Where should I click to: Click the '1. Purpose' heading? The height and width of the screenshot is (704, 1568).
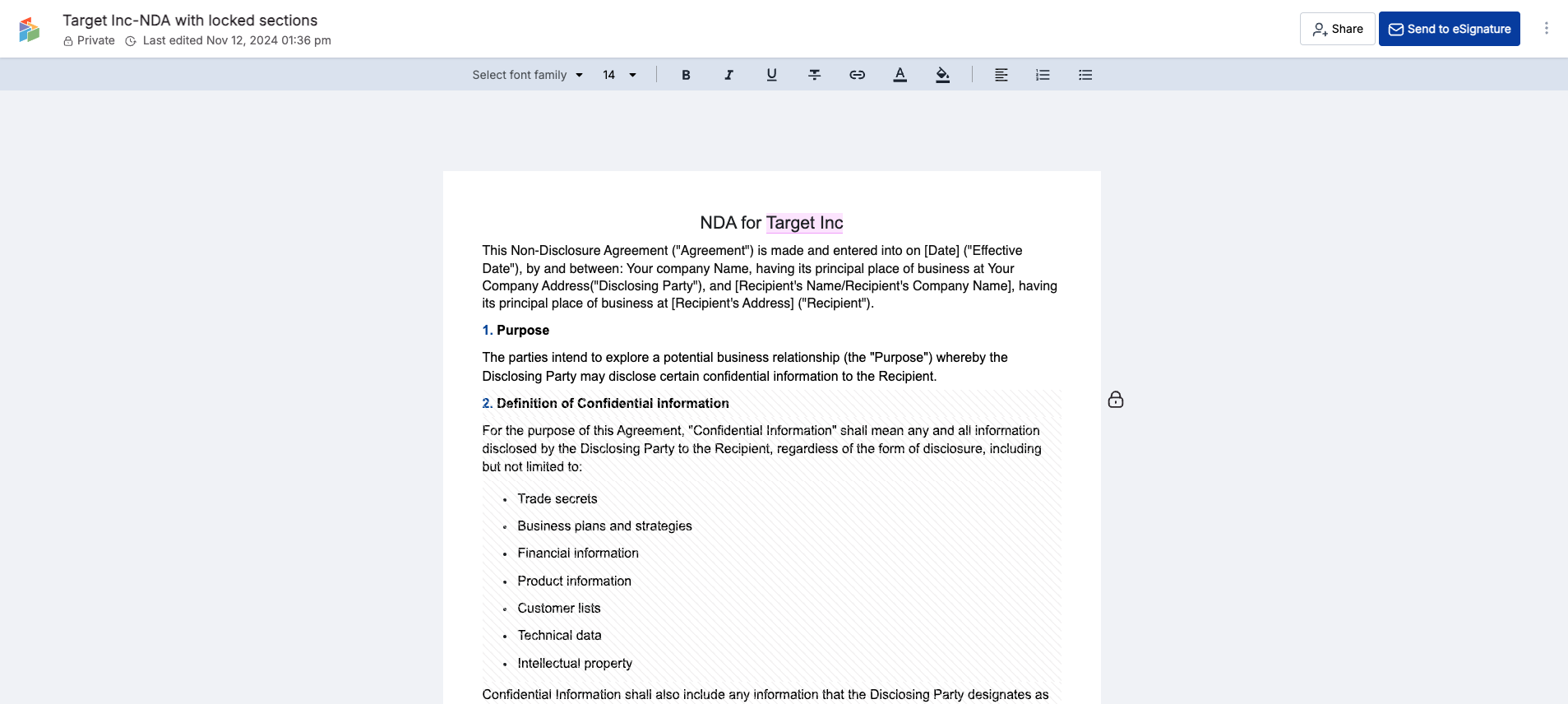click(x=516, y=331)
